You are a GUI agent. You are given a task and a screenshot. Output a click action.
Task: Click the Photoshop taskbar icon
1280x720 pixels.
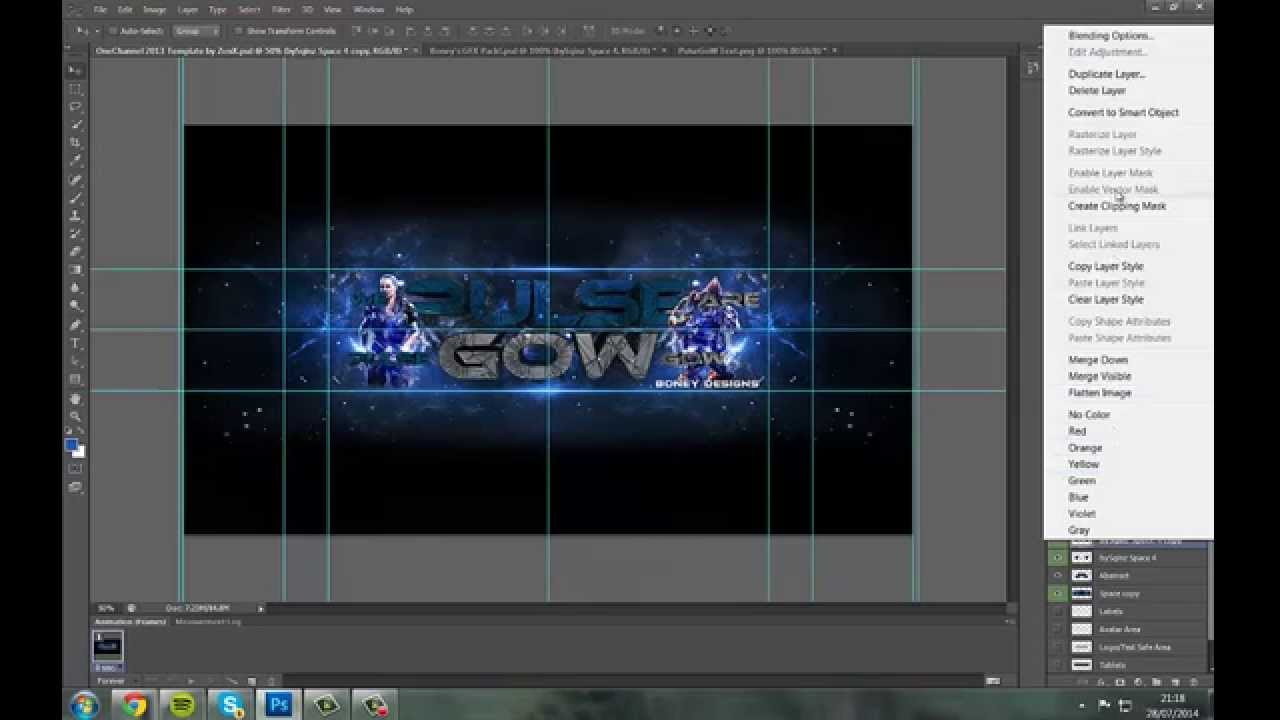[279, 705]
